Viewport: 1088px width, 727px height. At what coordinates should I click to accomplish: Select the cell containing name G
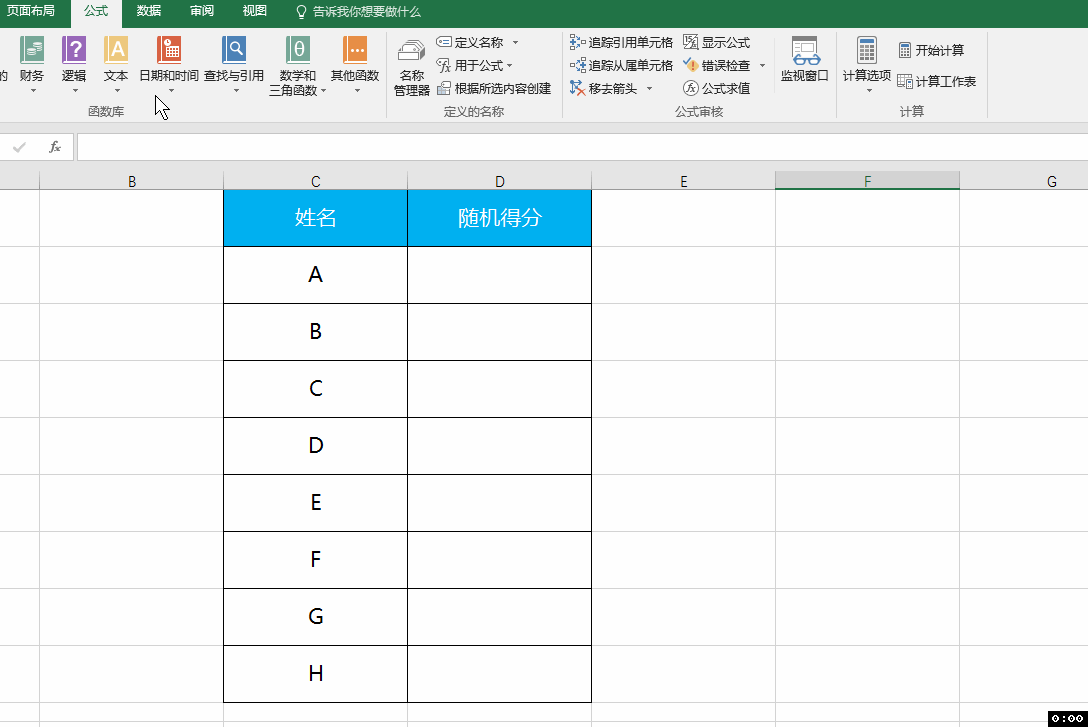point(316,617)
